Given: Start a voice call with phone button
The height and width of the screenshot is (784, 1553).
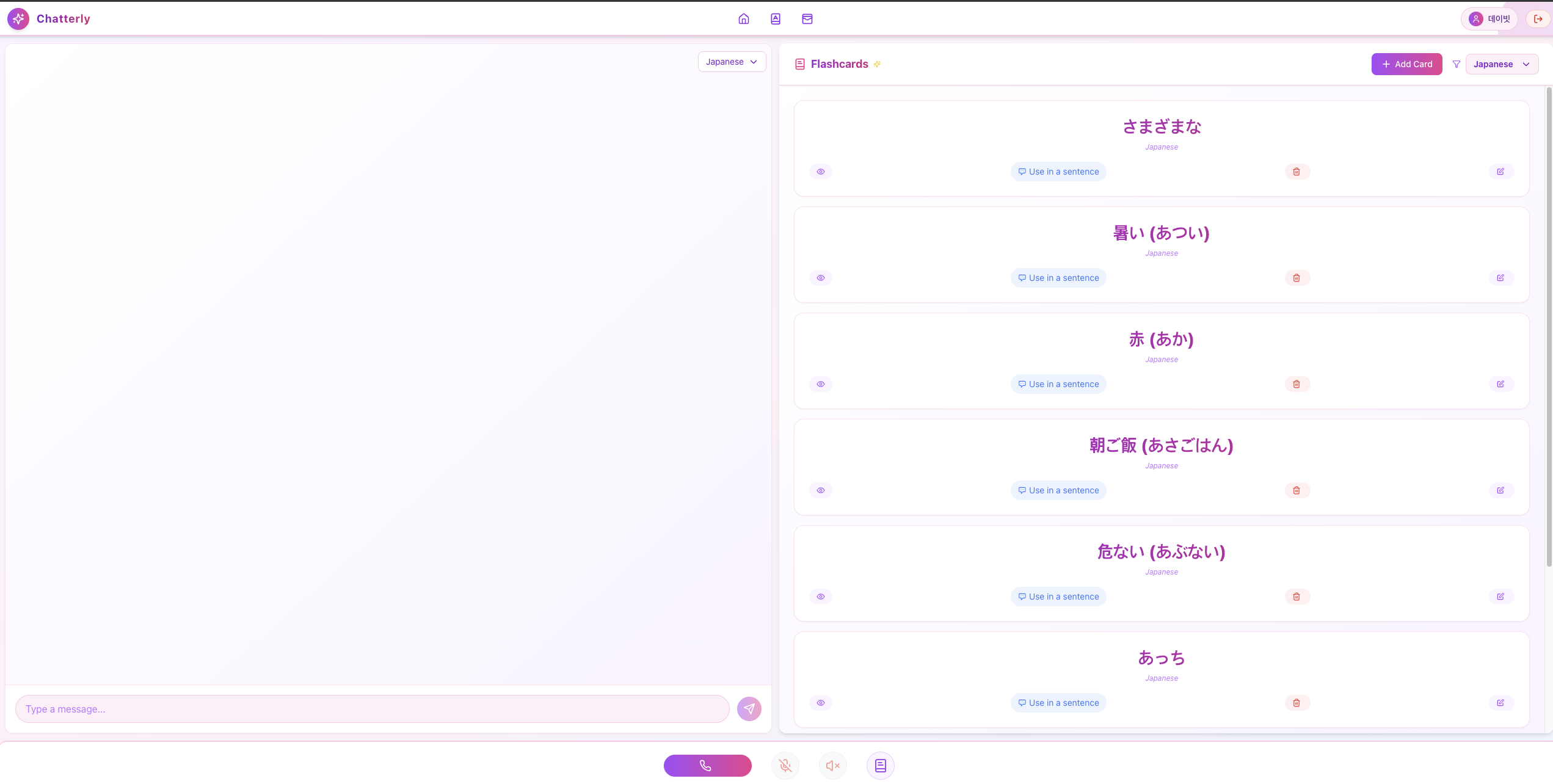Looking at the screenshot, I should (x=707, y=765).
